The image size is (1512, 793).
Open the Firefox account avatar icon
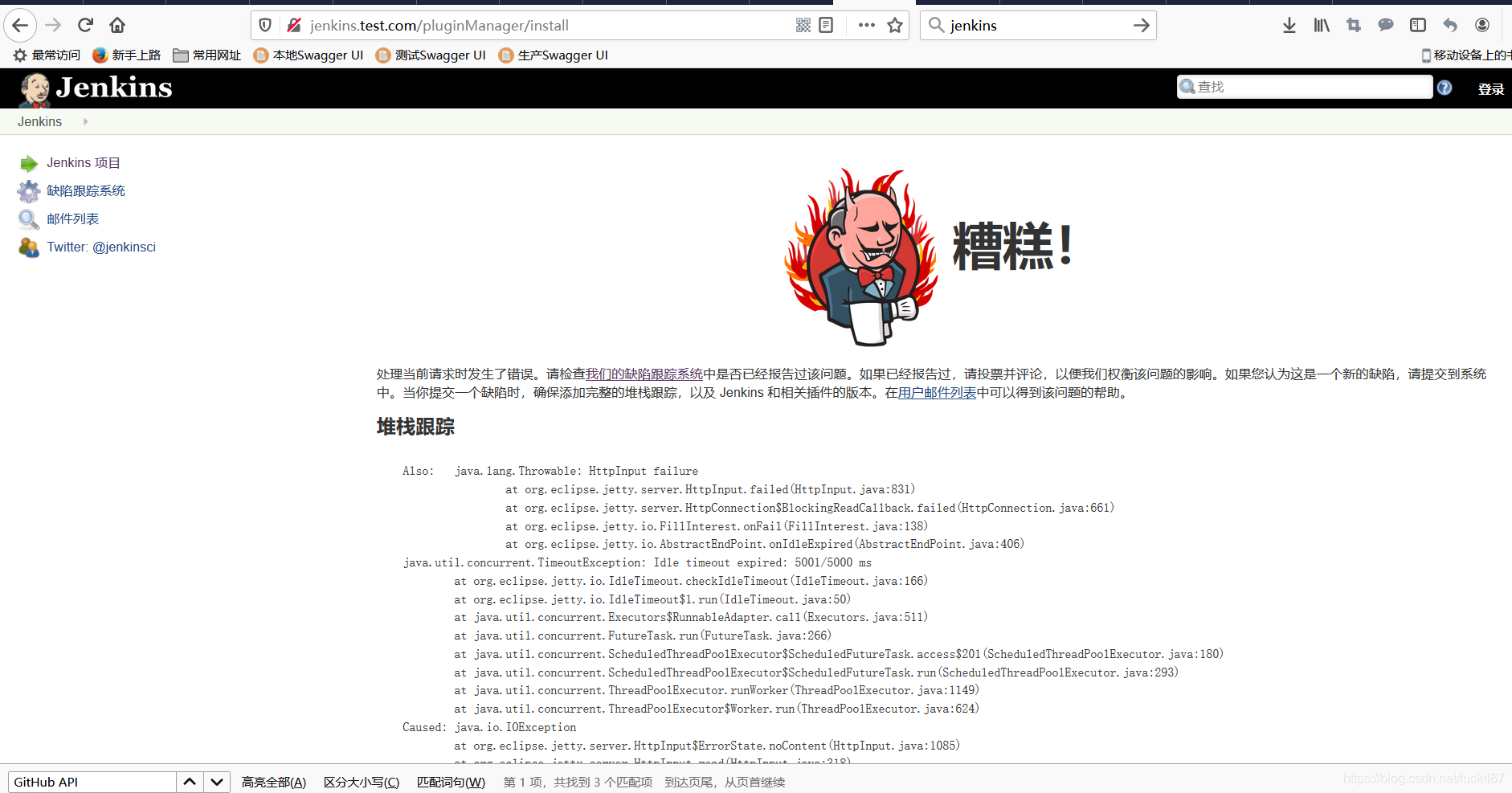tap(1482, 26)
